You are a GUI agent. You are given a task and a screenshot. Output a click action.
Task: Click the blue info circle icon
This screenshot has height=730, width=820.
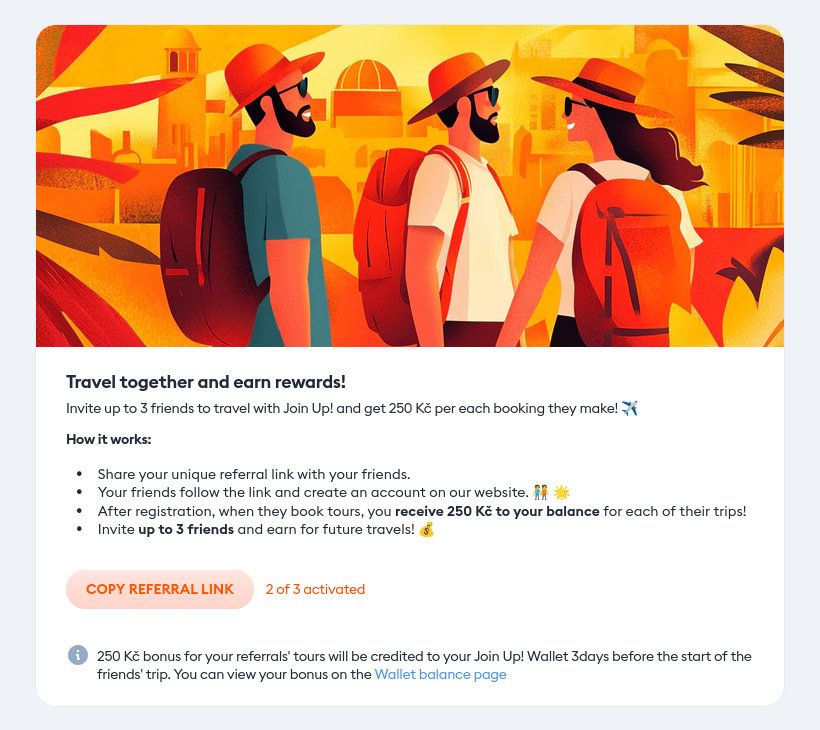tap(78, 655)
